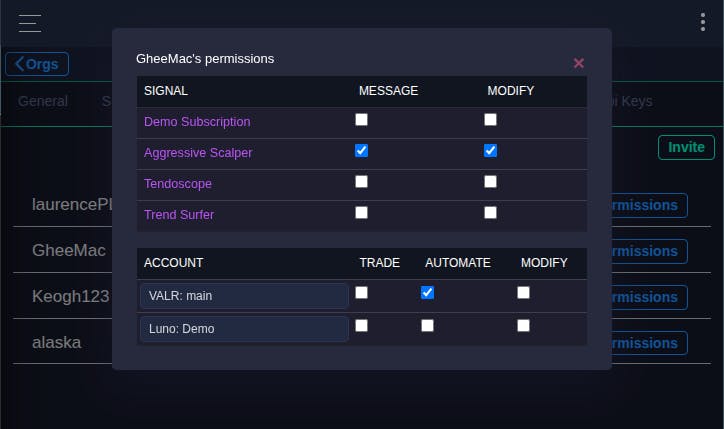724x429 pixels.
Task: Disable Automate for VALR: main account
Action: click(x=428, y=293)
